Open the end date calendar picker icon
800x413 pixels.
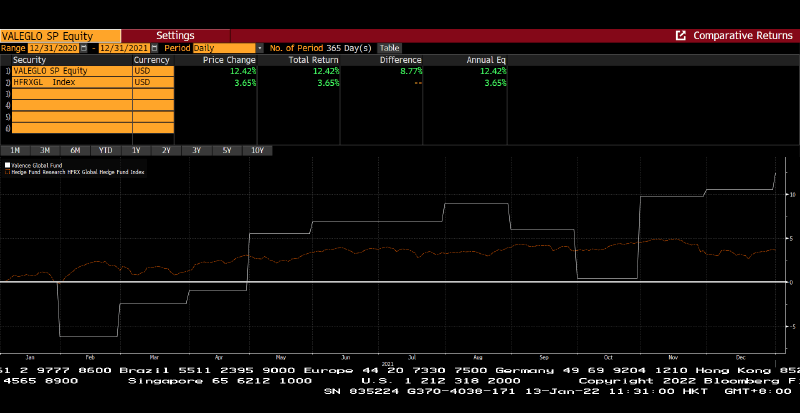pos(155,48)
